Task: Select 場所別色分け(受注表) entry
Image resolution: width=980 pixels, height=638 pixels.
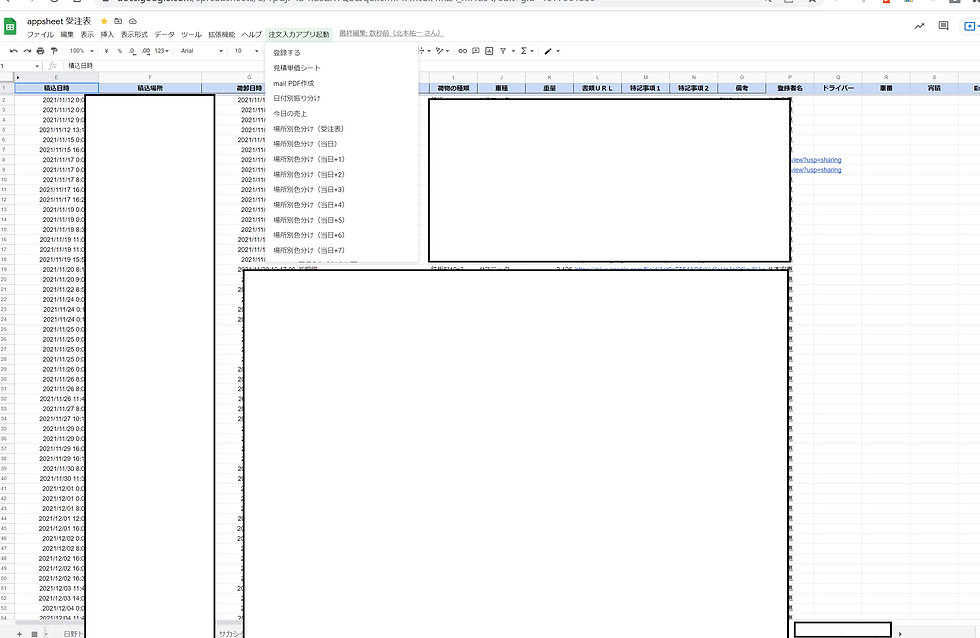Action: (309, 129)
